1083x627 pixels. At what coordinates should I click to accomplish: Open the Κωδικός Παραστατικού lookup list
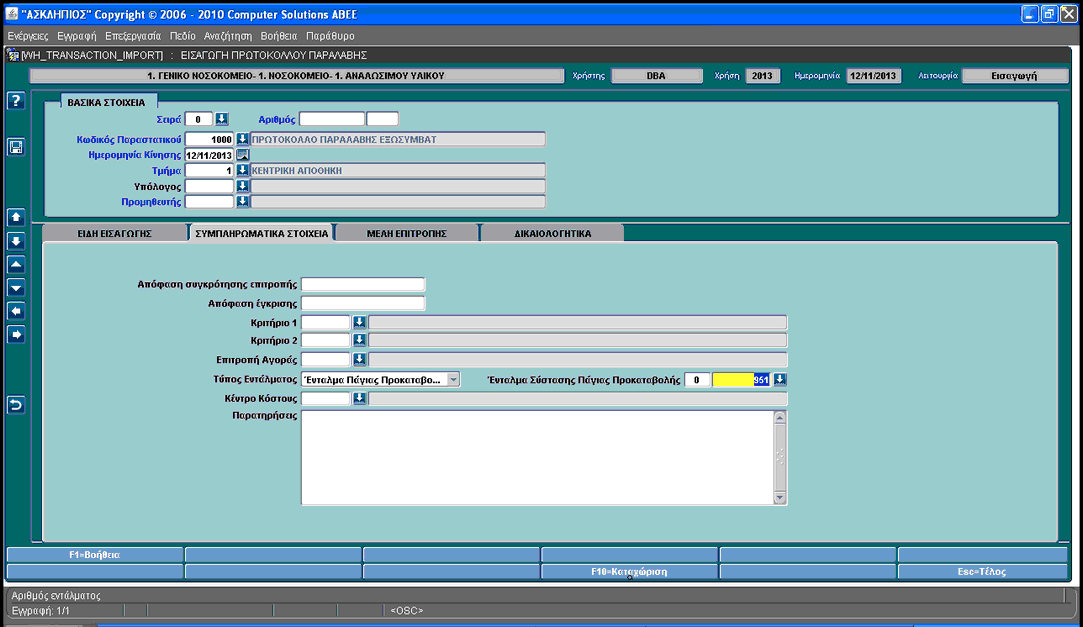click(242, 139)
